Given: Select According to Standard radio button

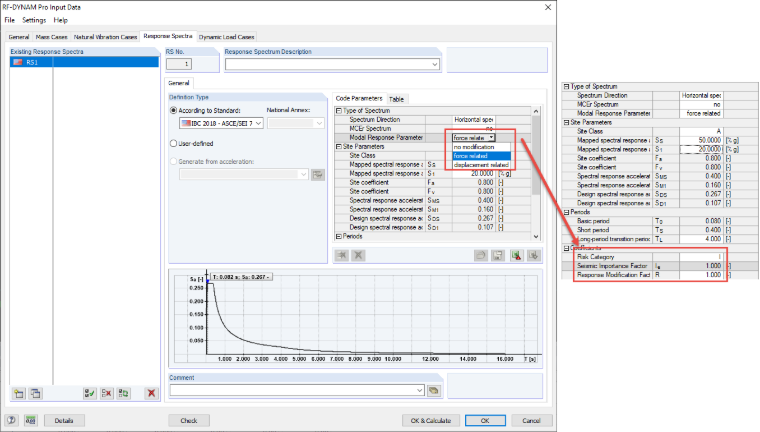Looking at the screenshot, I should point(174,111).
